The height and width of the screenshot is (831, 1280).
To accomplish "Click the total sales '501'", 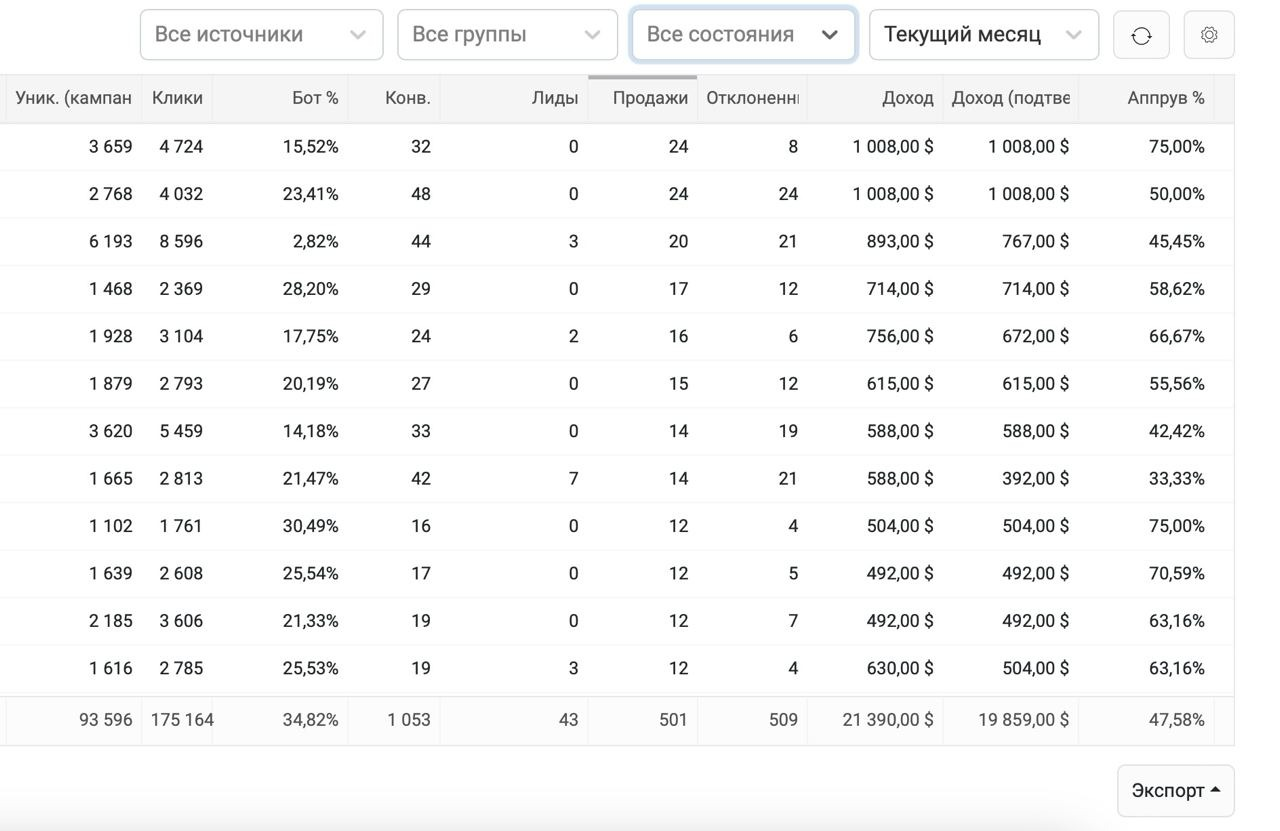I will pos(673,720).
